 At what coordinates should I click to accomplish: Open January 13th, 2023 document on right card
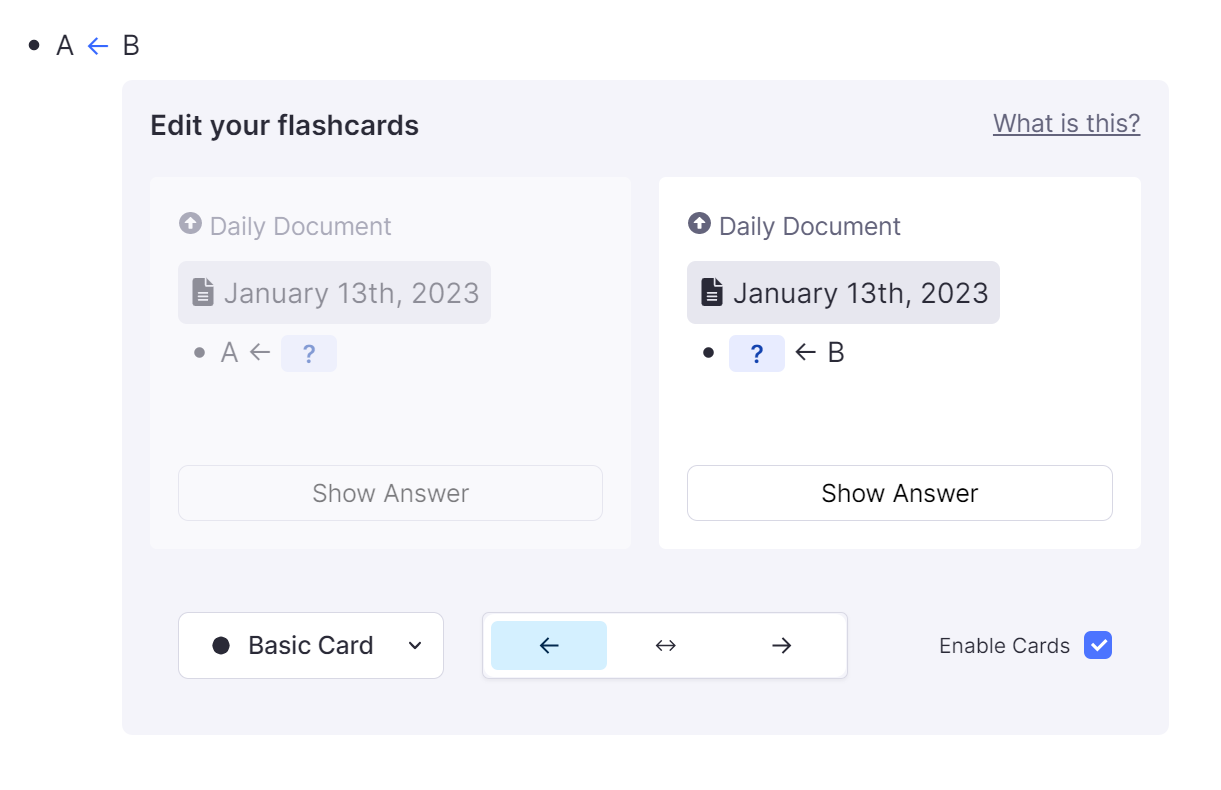(860, 293)
